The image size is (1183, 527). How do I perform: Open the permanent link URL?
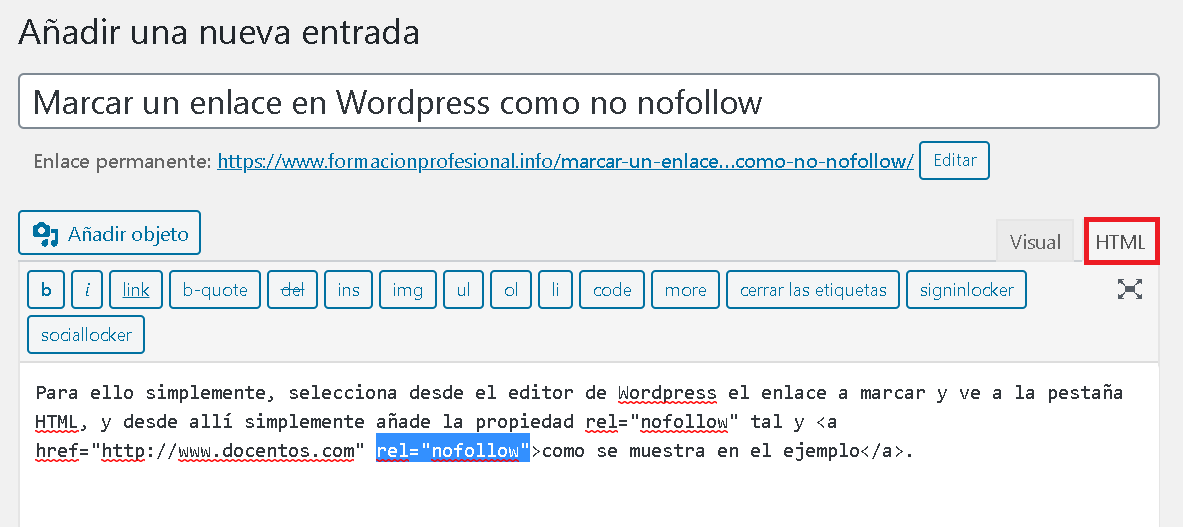[x=565, y=161]
